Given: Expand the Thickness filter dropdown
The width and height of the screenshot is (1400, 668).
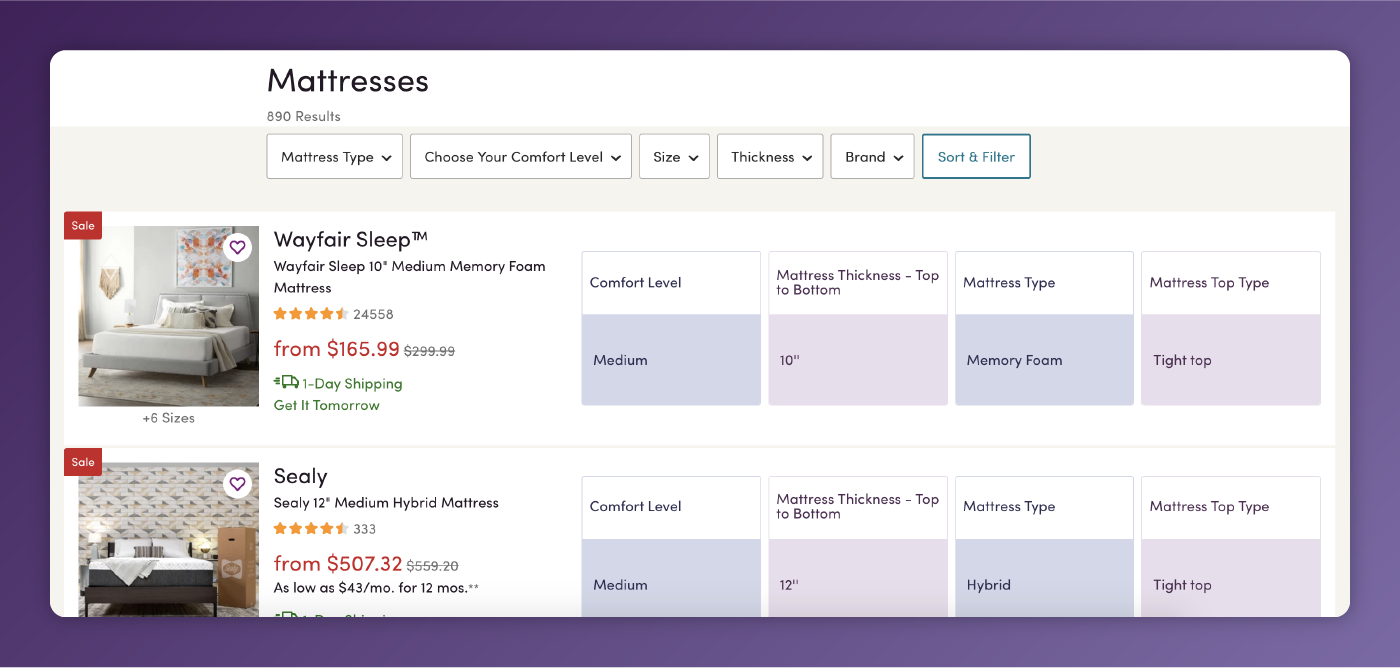Looking at the screenshot, I should coord(770,157).
